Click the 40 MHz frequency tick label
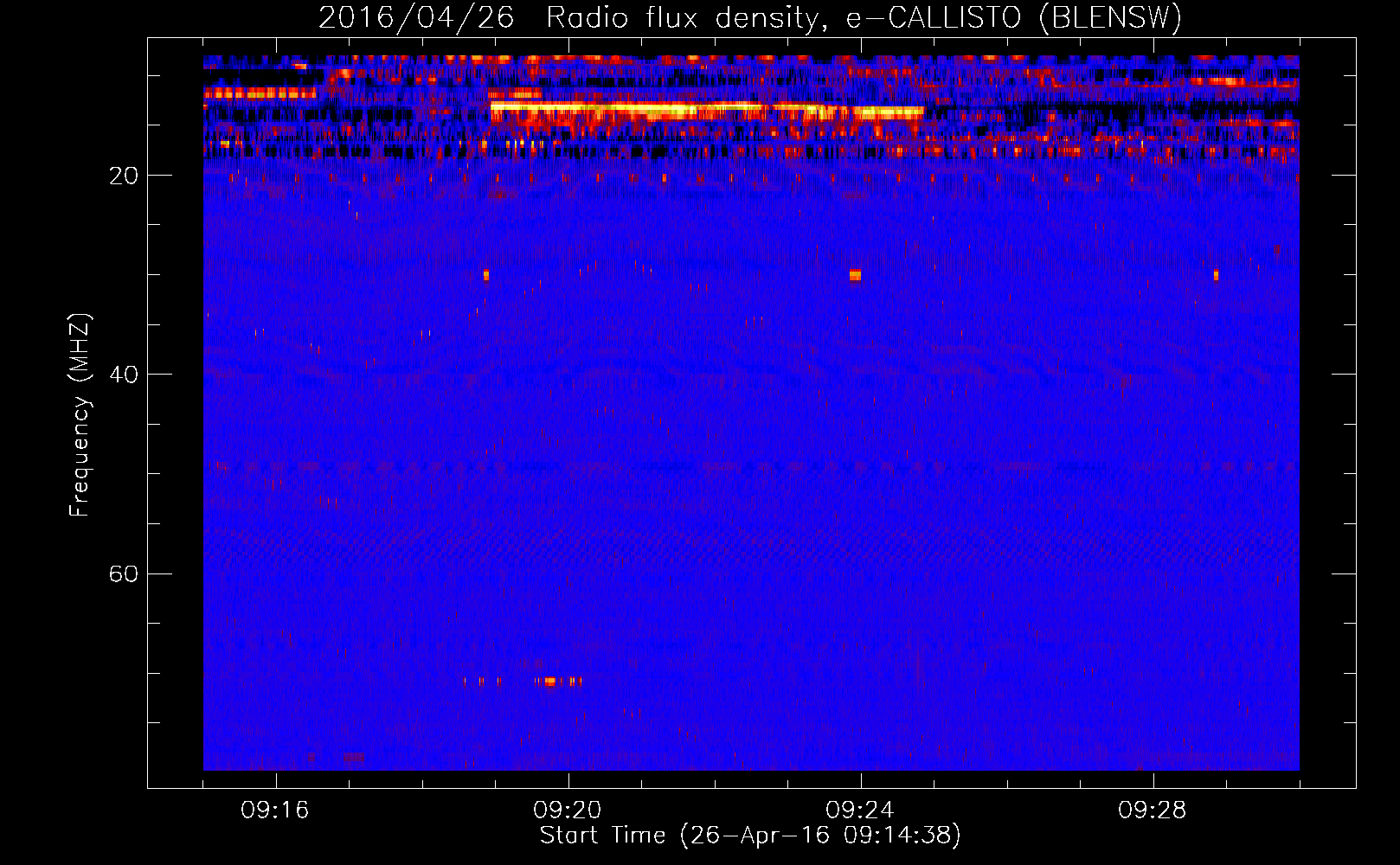1400x865 pixels. (x=124, y=375)
